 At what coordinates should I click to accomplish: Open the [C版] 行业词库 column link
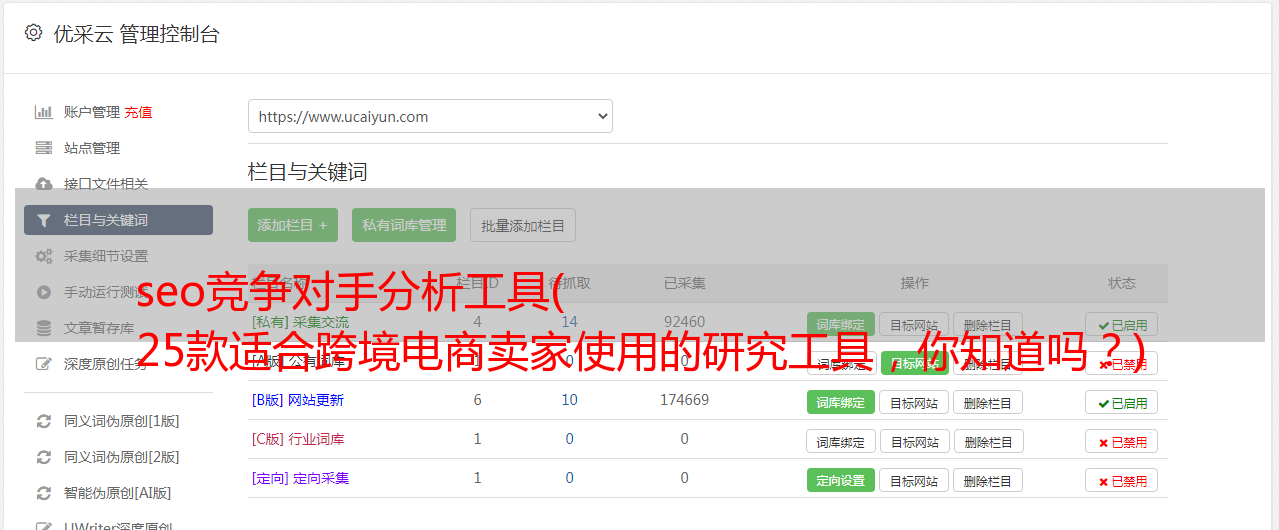298,439
